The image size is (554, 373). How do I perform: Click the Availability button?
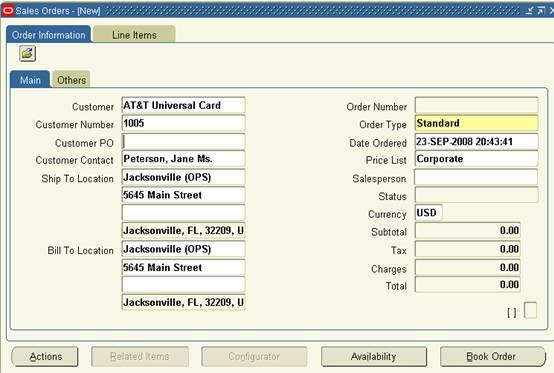374,356
